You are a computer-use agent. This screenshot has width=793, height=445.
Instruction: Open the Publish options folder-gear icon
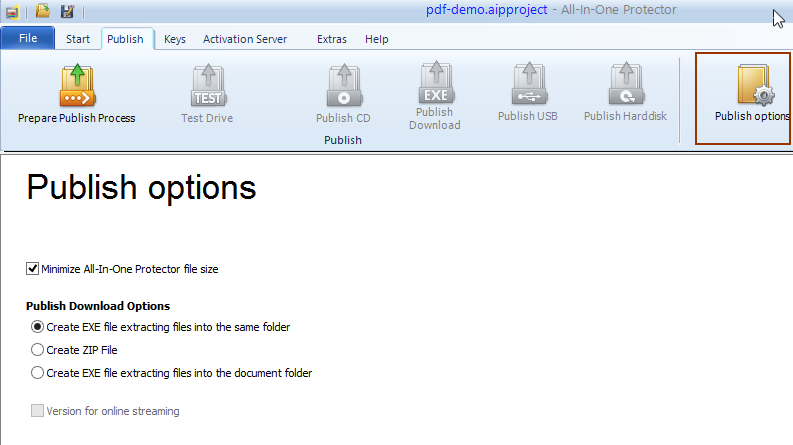[756, 84]
